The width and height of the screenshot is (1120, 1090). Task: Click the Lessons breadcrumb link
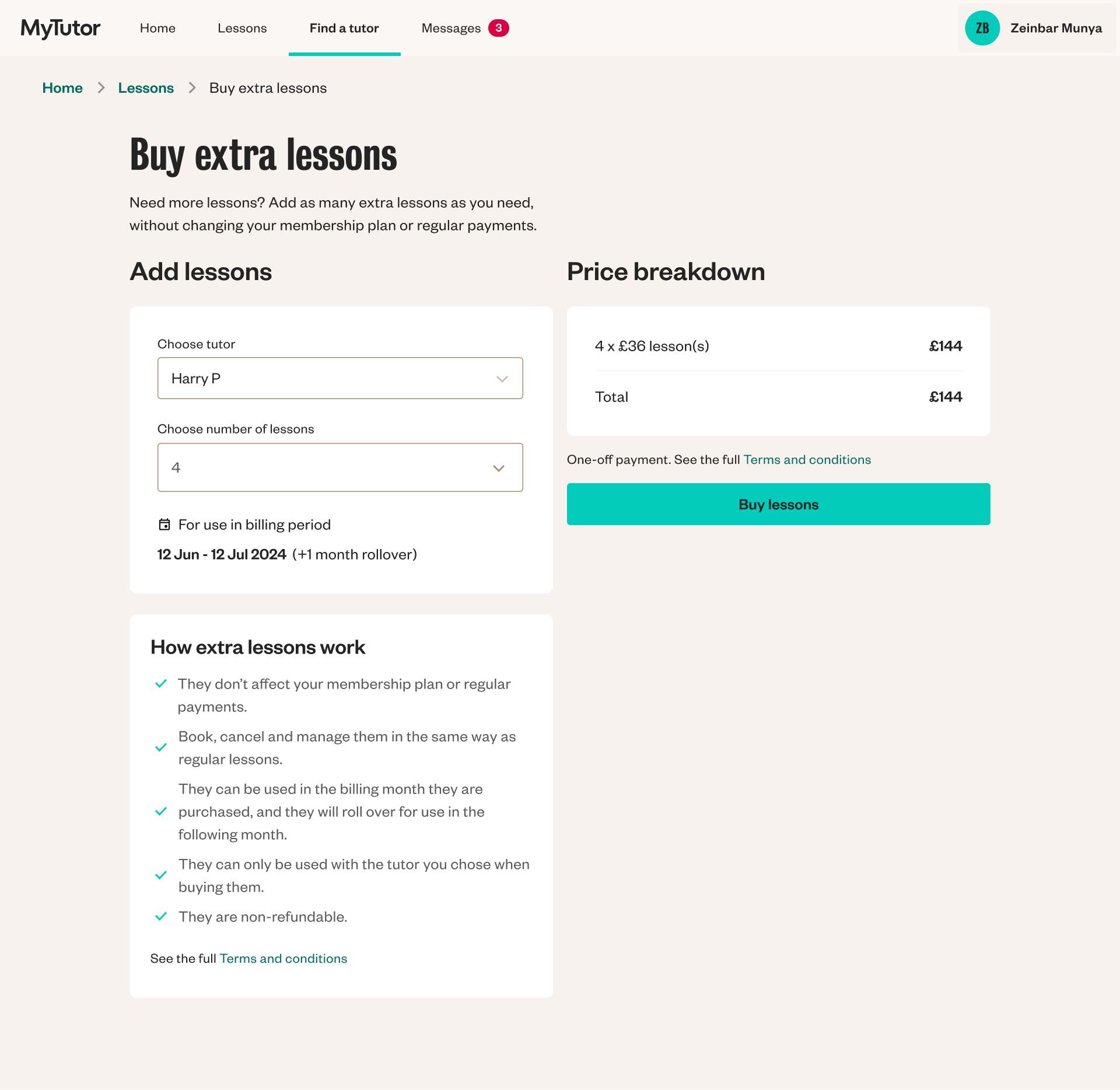pos(146,88)
